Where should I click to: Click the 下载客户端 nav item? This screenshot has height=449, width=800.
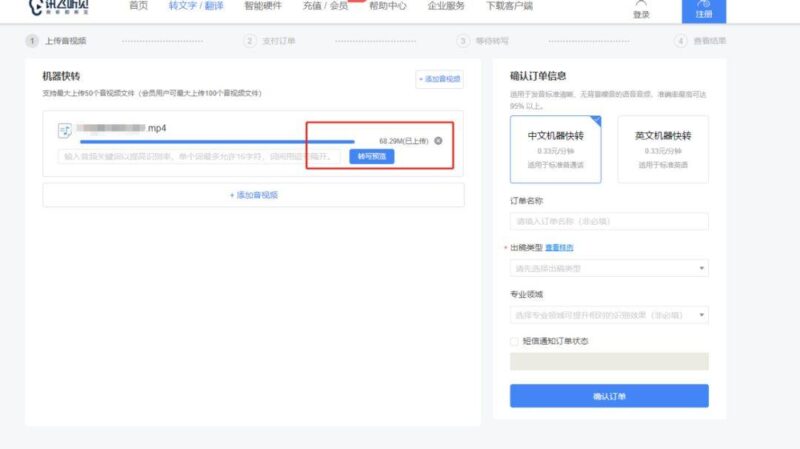509,6
